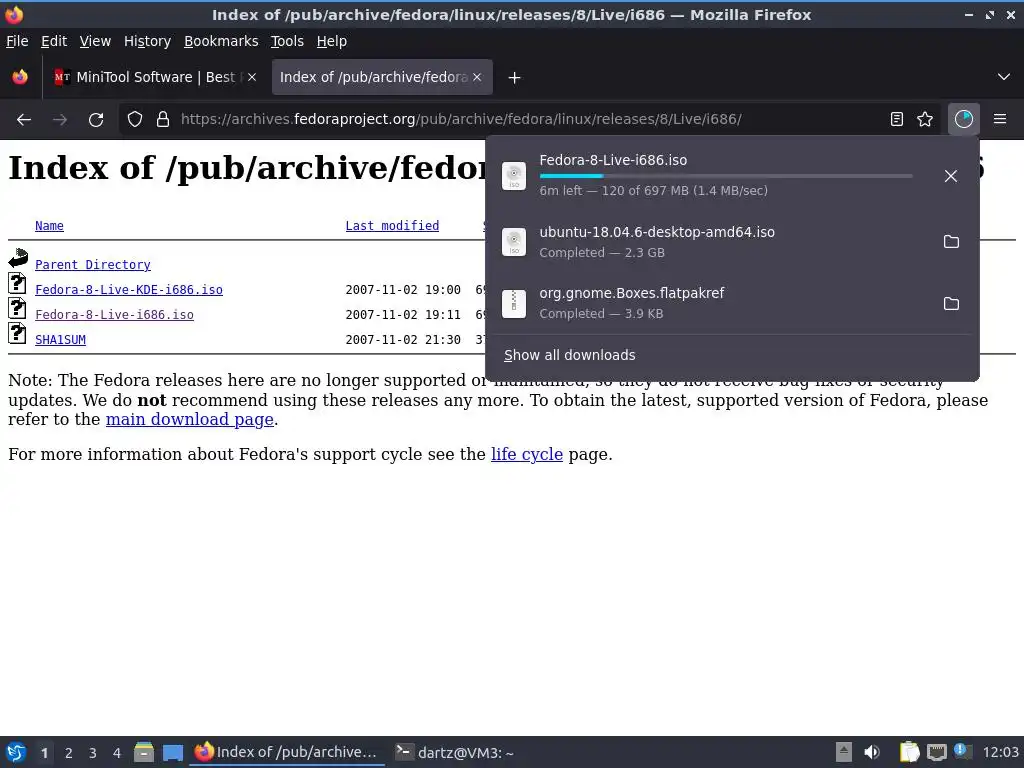Click Fedora-8-Live-KDE-i686.iso link
This screenshot has width=1024, height=768.
pyautogui.click(x=129, y=289)
